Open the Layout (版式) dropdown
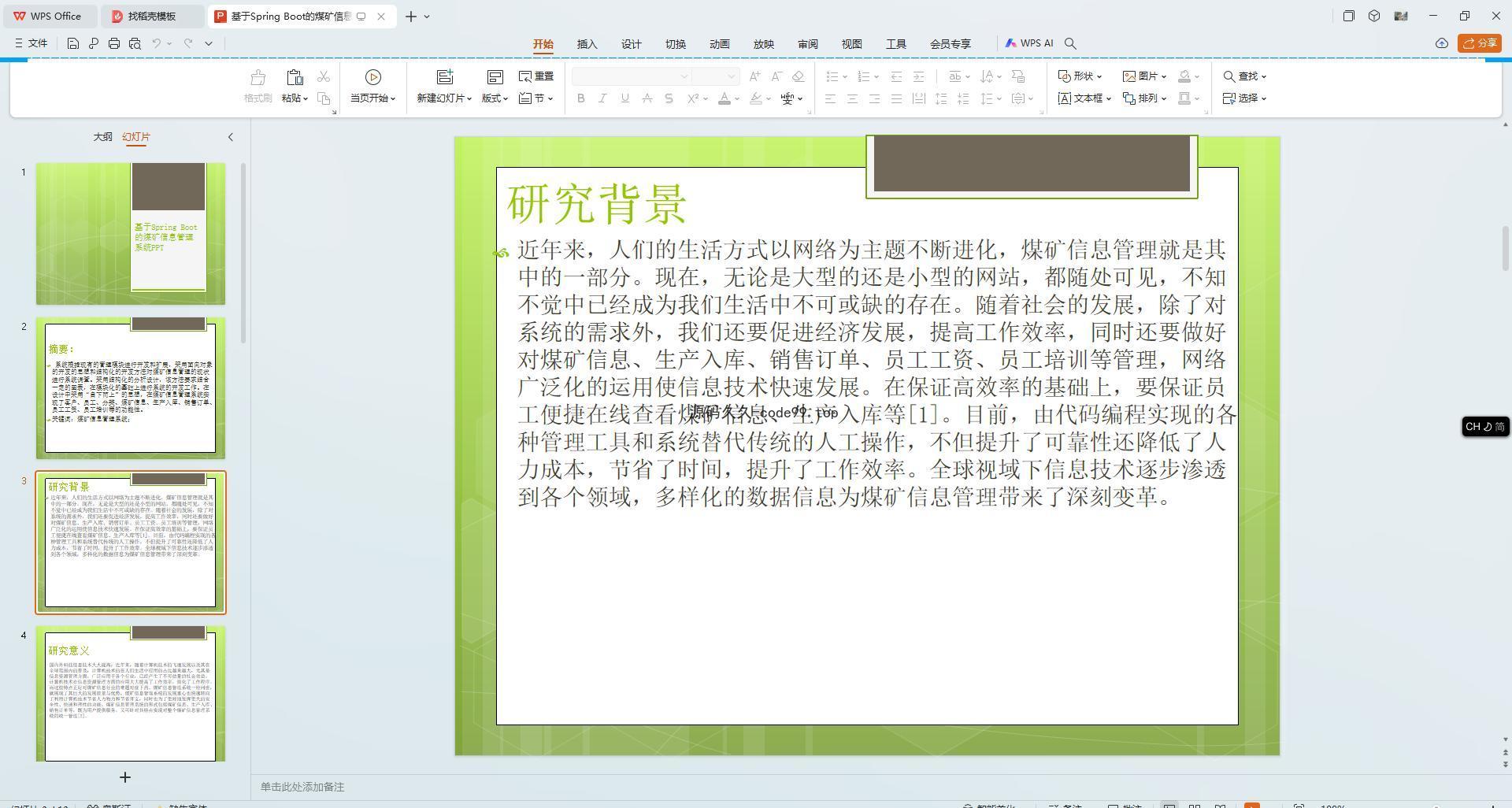Screen dimensions: 1512x808 (495, 98)
